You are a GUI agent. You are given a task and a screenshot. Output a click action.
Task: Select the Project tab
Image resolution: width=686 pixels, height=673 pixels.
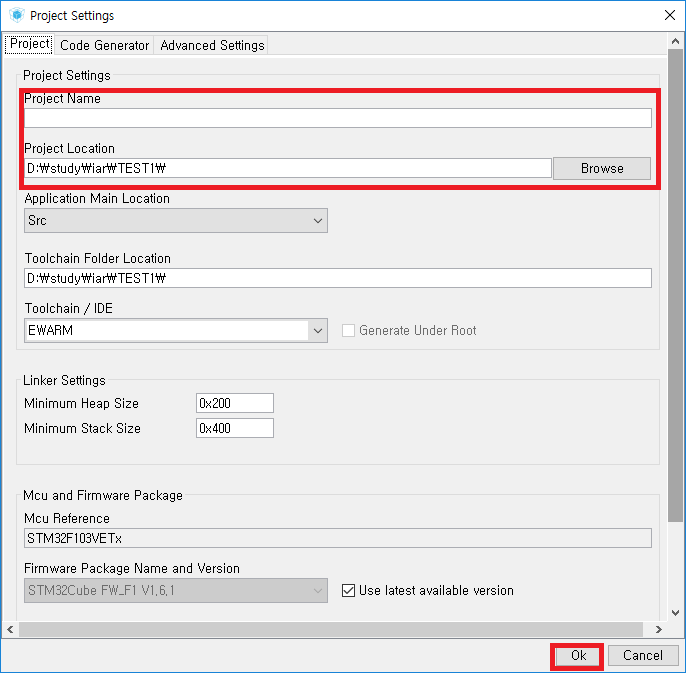click(x=29, y=44)
